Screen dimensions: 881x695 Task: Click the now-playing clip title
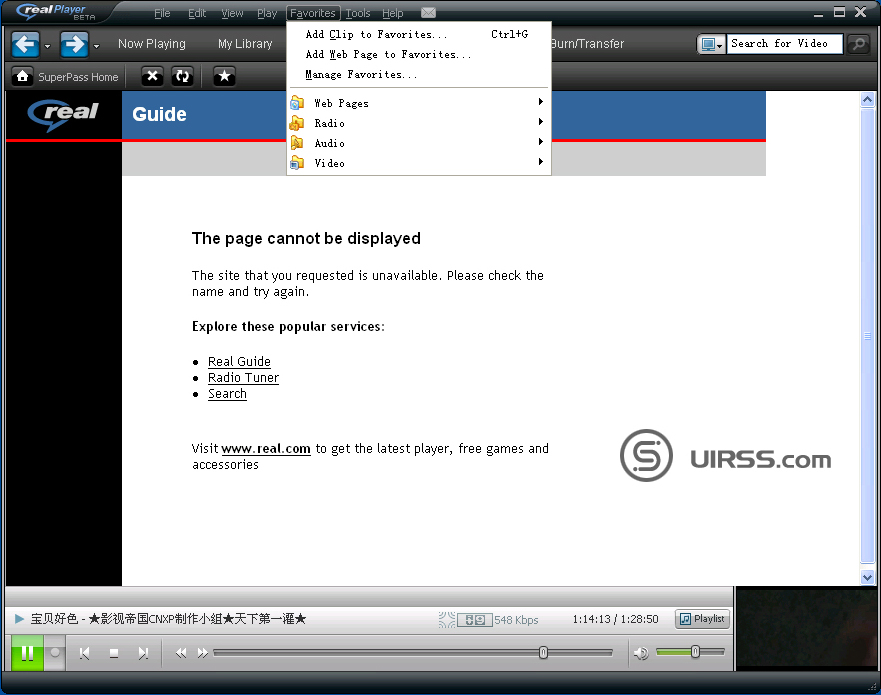tap(169, 619)
